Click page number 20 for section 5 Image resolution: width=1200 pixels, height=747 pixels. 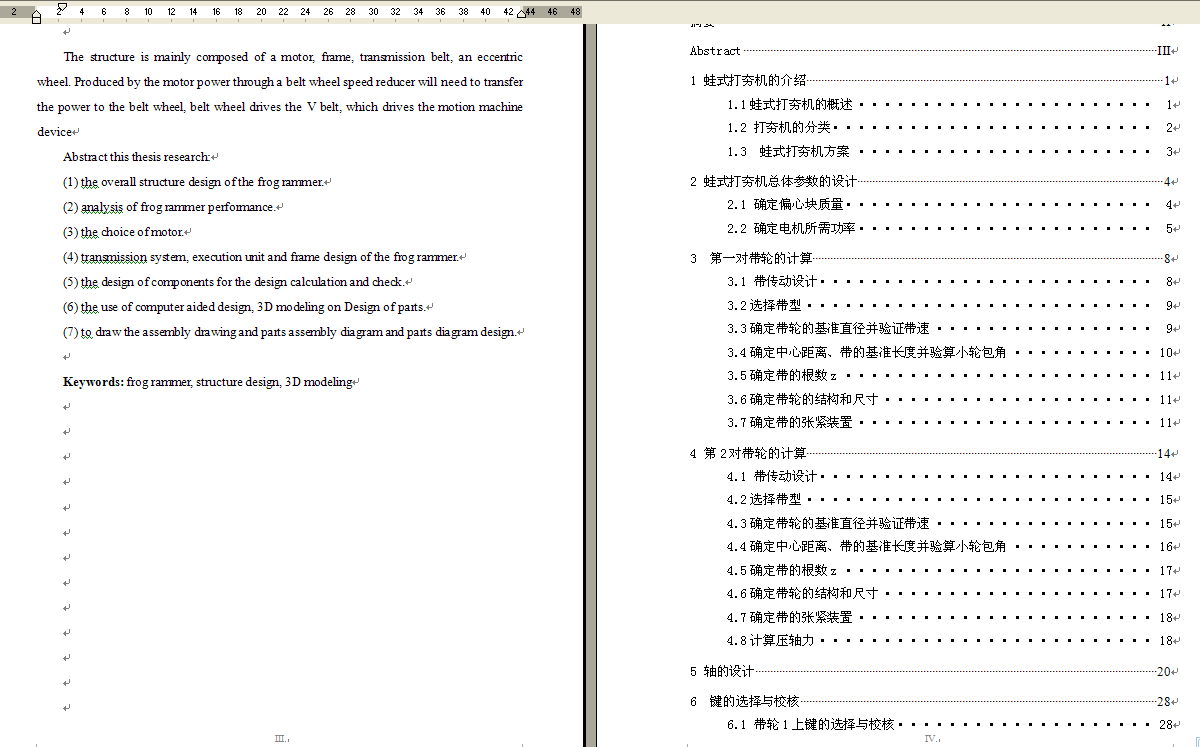pos(1164,672)
